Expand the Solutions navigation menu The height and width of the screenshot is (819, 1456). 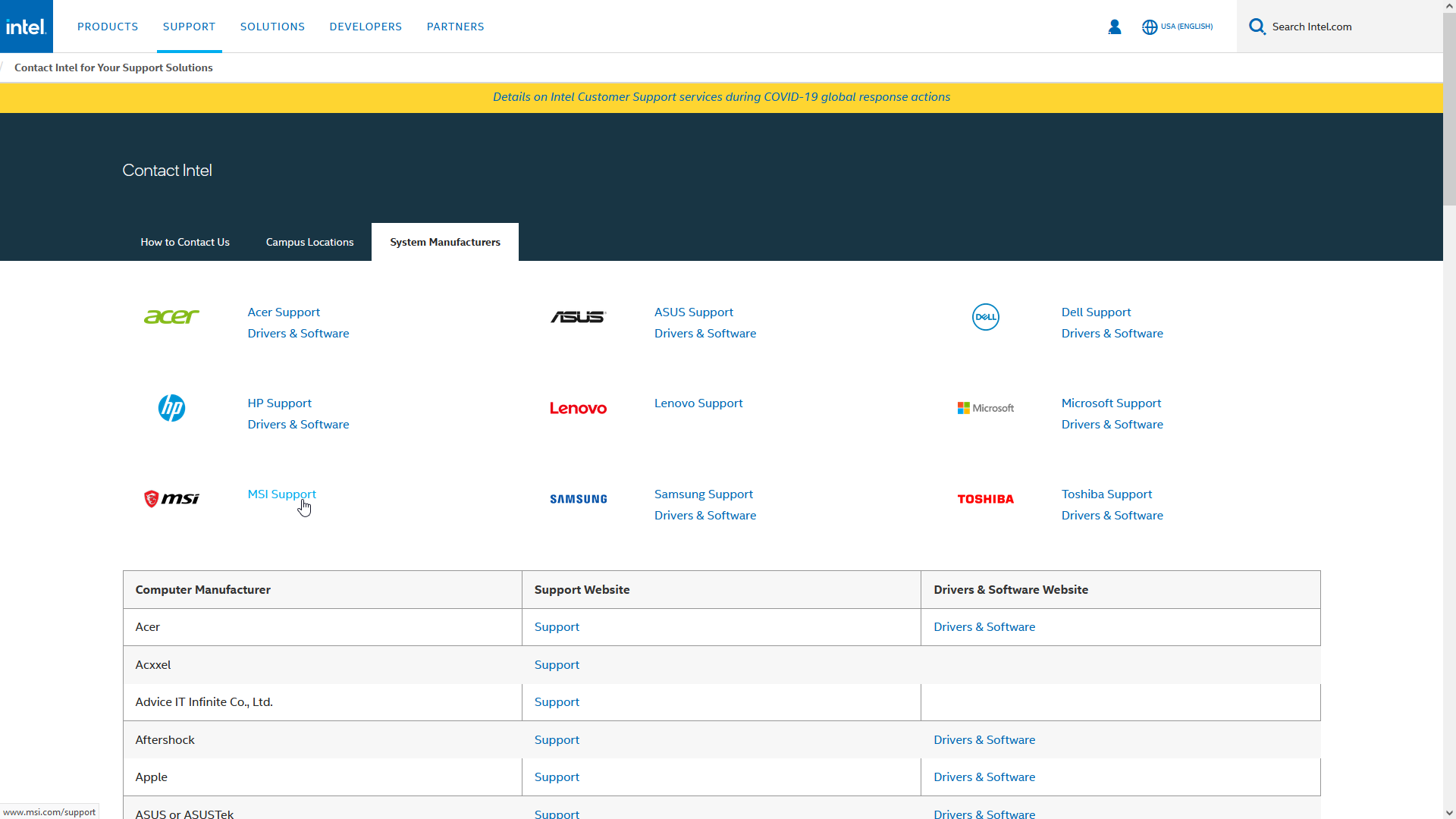point(272,27)
